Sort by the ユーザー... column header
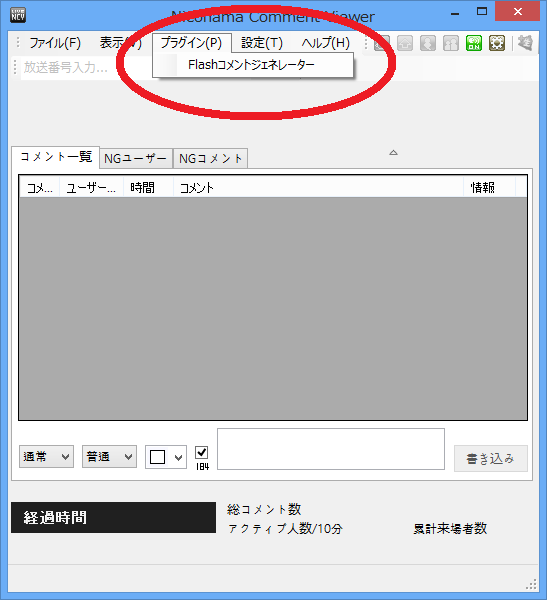The image size is (547, 600). tap(91, 188)
